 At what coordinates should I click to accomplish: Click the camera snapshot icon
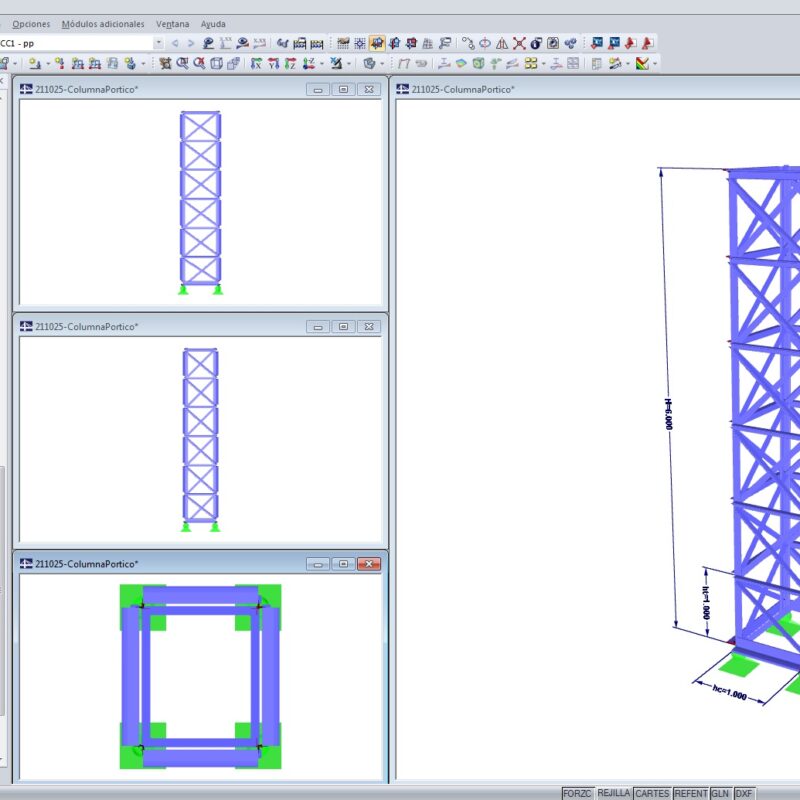coord(553,43)
